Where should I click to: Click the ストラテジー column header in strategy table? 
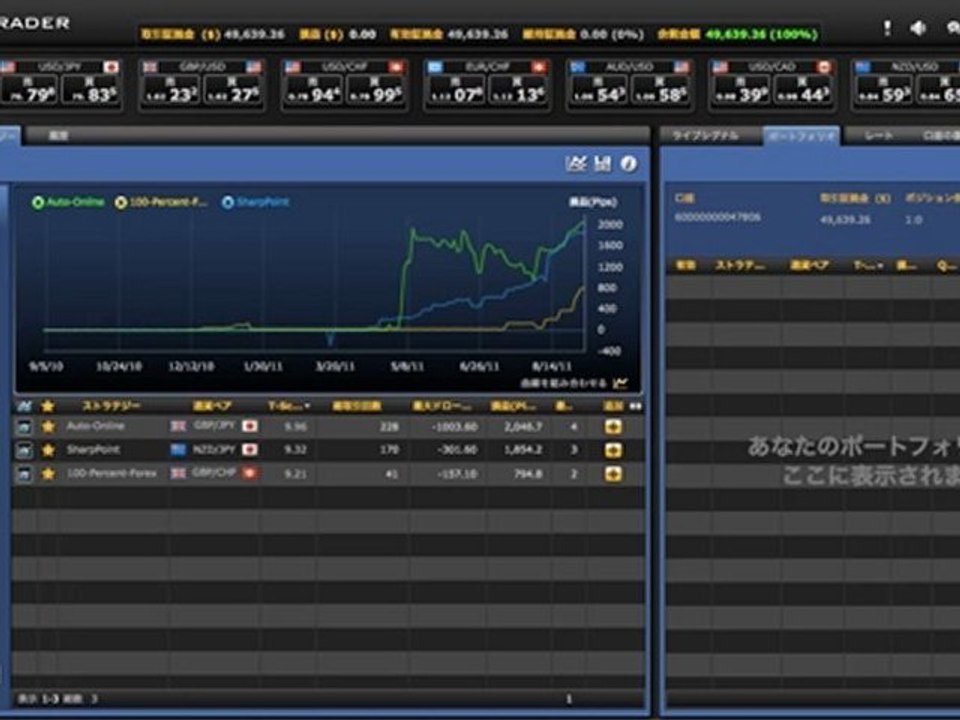click(111, 406)
